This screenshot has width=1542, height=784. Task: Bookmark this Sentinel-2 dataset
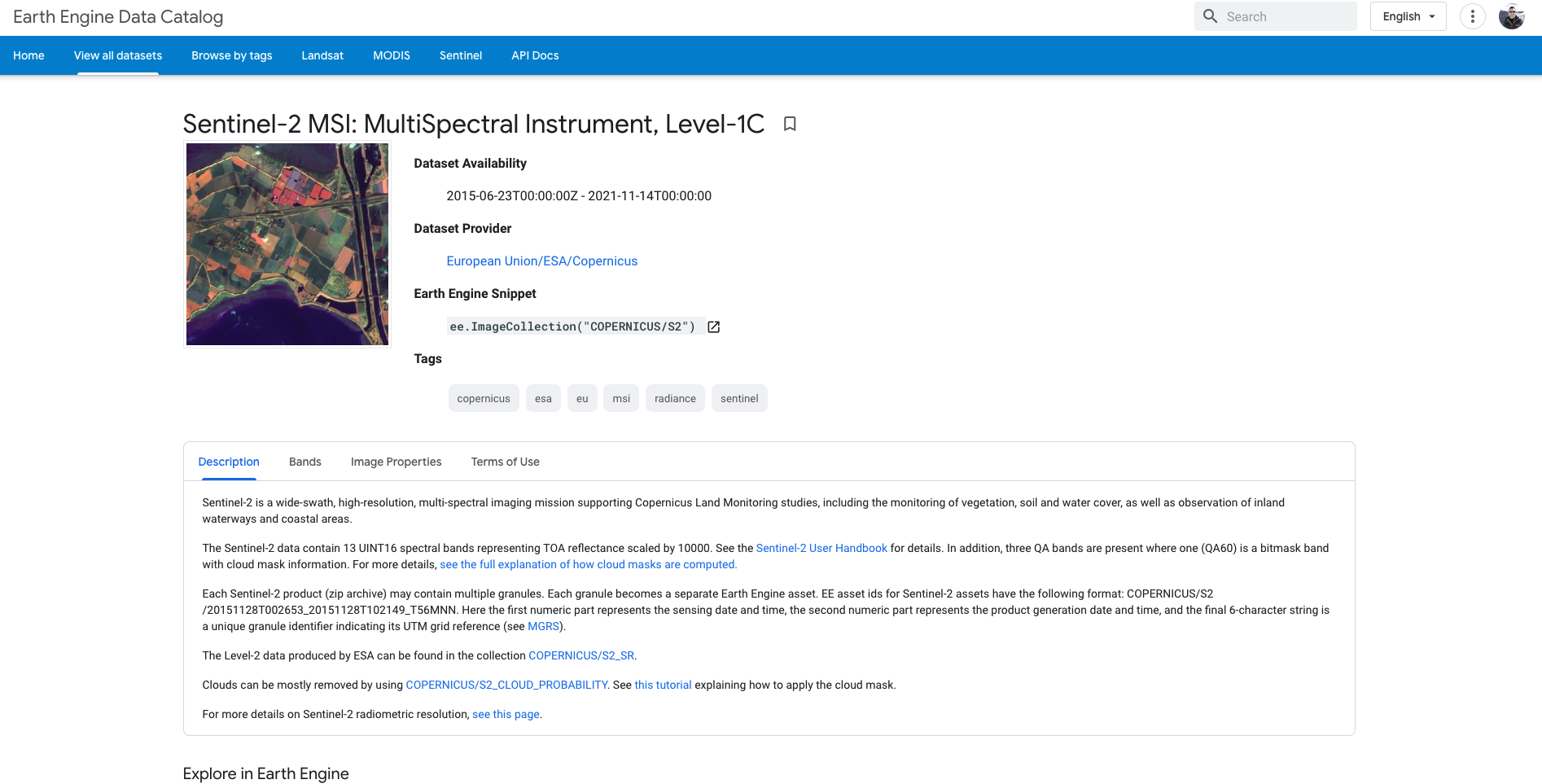(789, 124)
